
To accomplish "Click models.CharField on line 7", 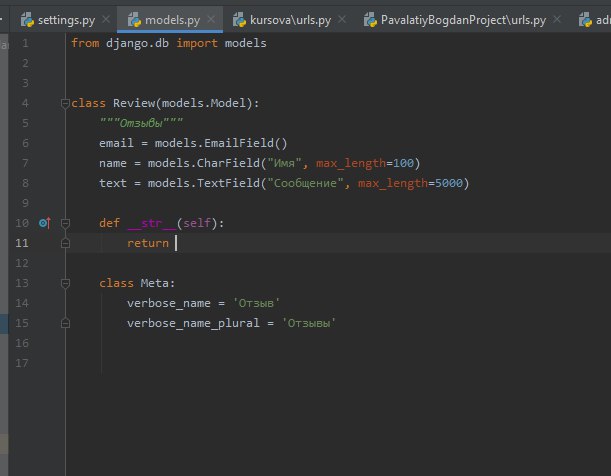I will (203, 163).
